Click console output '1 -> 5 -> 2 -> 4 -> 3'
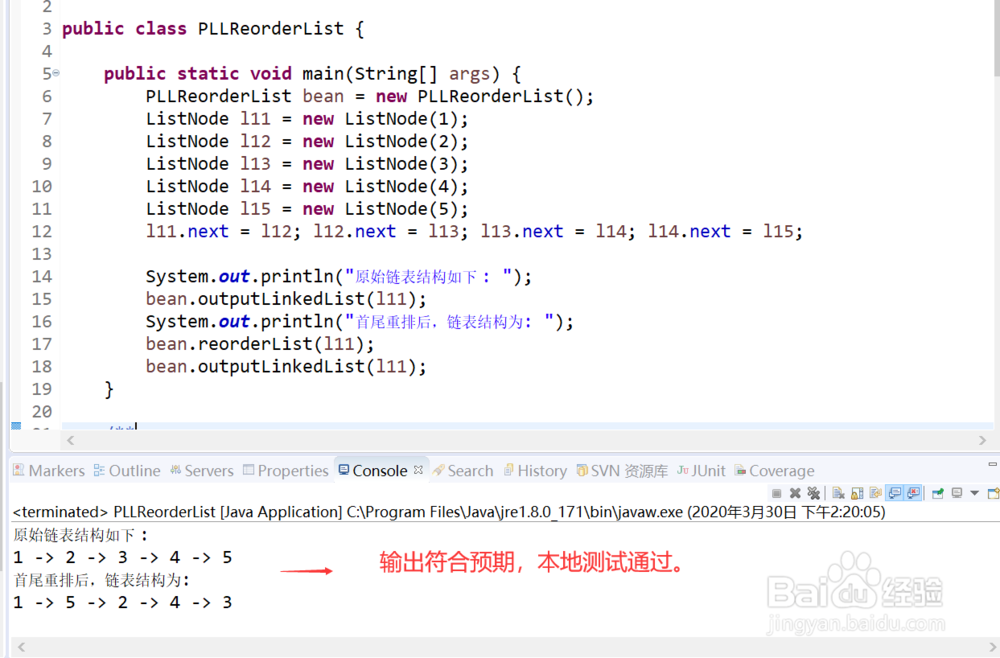The width and height of the screenshot is (1000, 658). tap(122, 603)
